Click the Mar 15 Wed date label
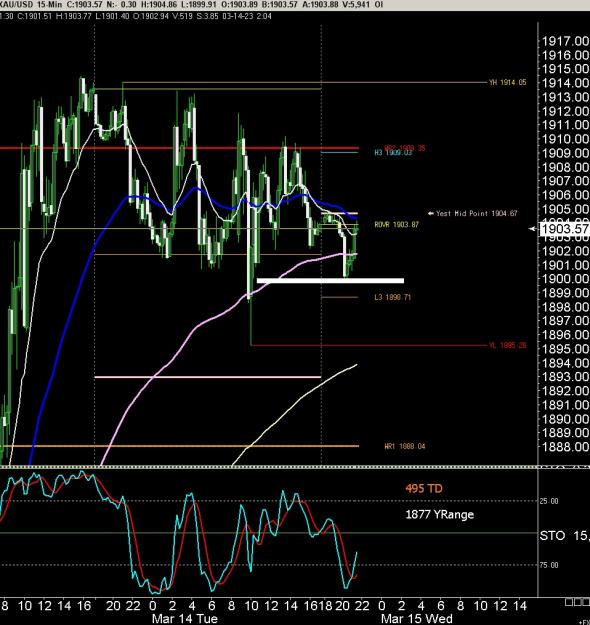This screenshot has height=625, width=590. [417, 619]
